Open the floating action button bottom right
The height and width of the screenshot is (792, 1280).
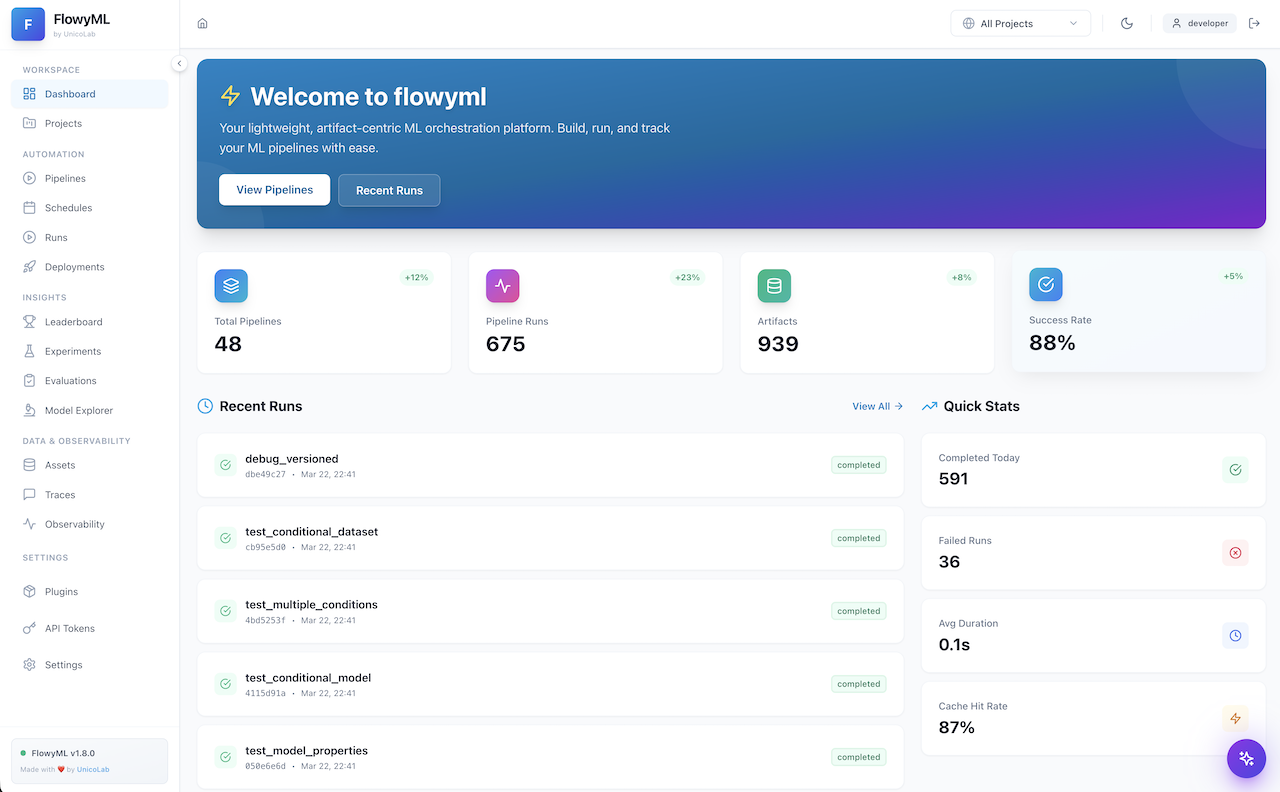click(x=1246, y=758)
